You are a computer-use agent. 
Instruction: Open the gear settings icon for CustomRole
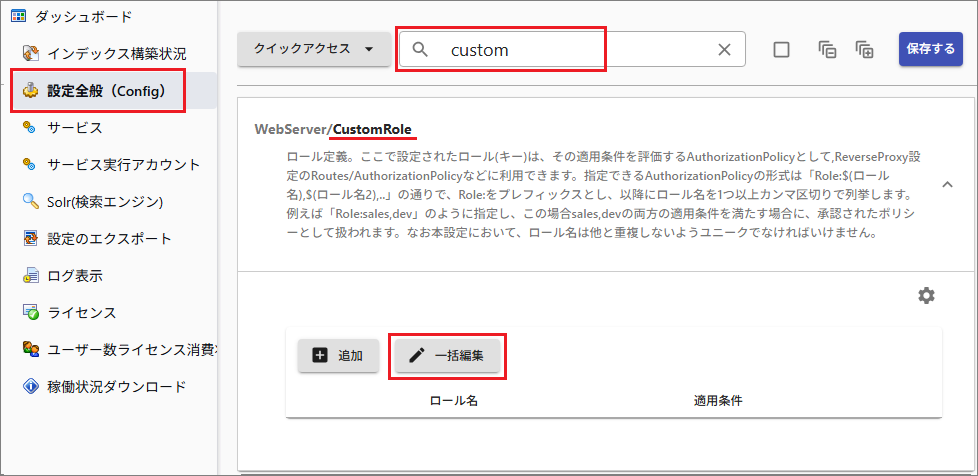[x=927, y=295]
